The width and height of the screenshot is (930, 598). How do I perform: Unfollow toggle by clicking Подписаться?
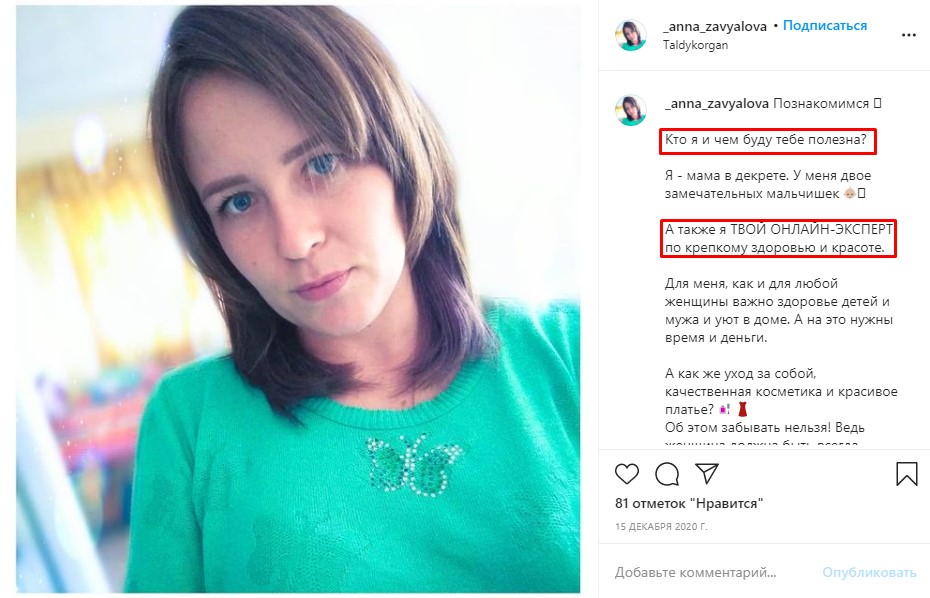[x=824, y=26]
